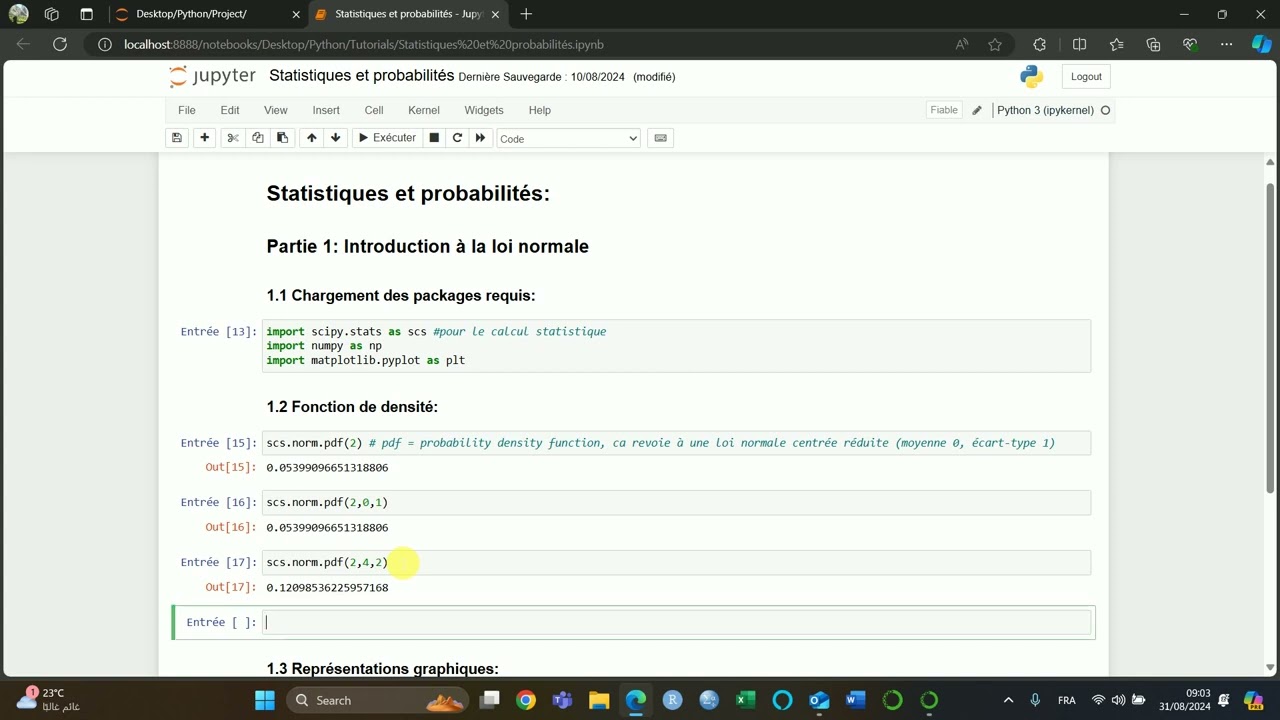Screen dimensions: 1280x720
Task: Toggle split screen in Edge
Action: (x=1079, y=44)
